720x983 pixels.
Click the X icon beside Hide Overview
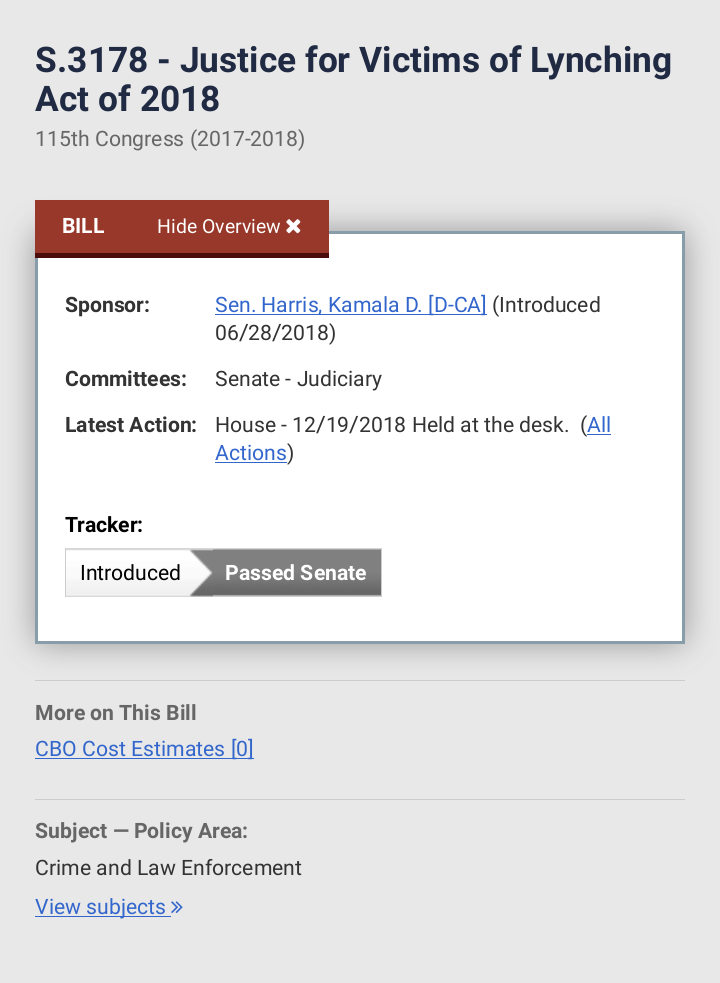click(293, 227)
